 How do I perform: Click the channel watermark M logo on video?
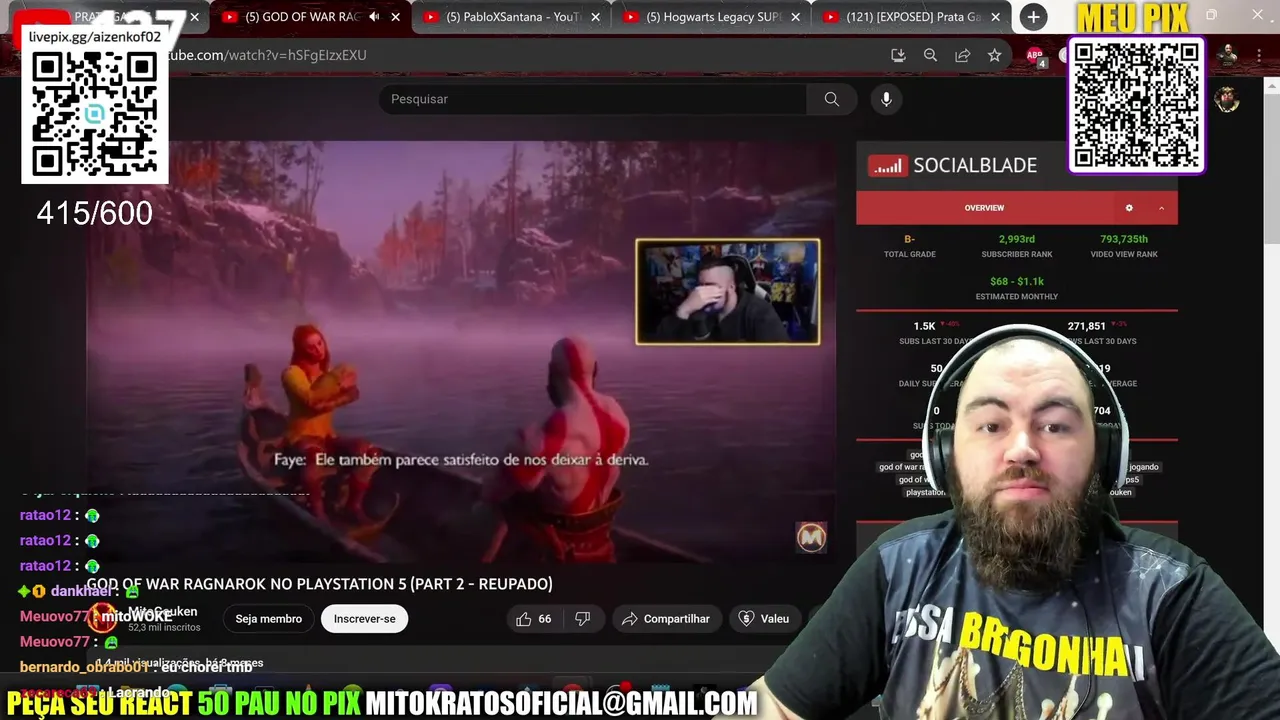[811, 537]
